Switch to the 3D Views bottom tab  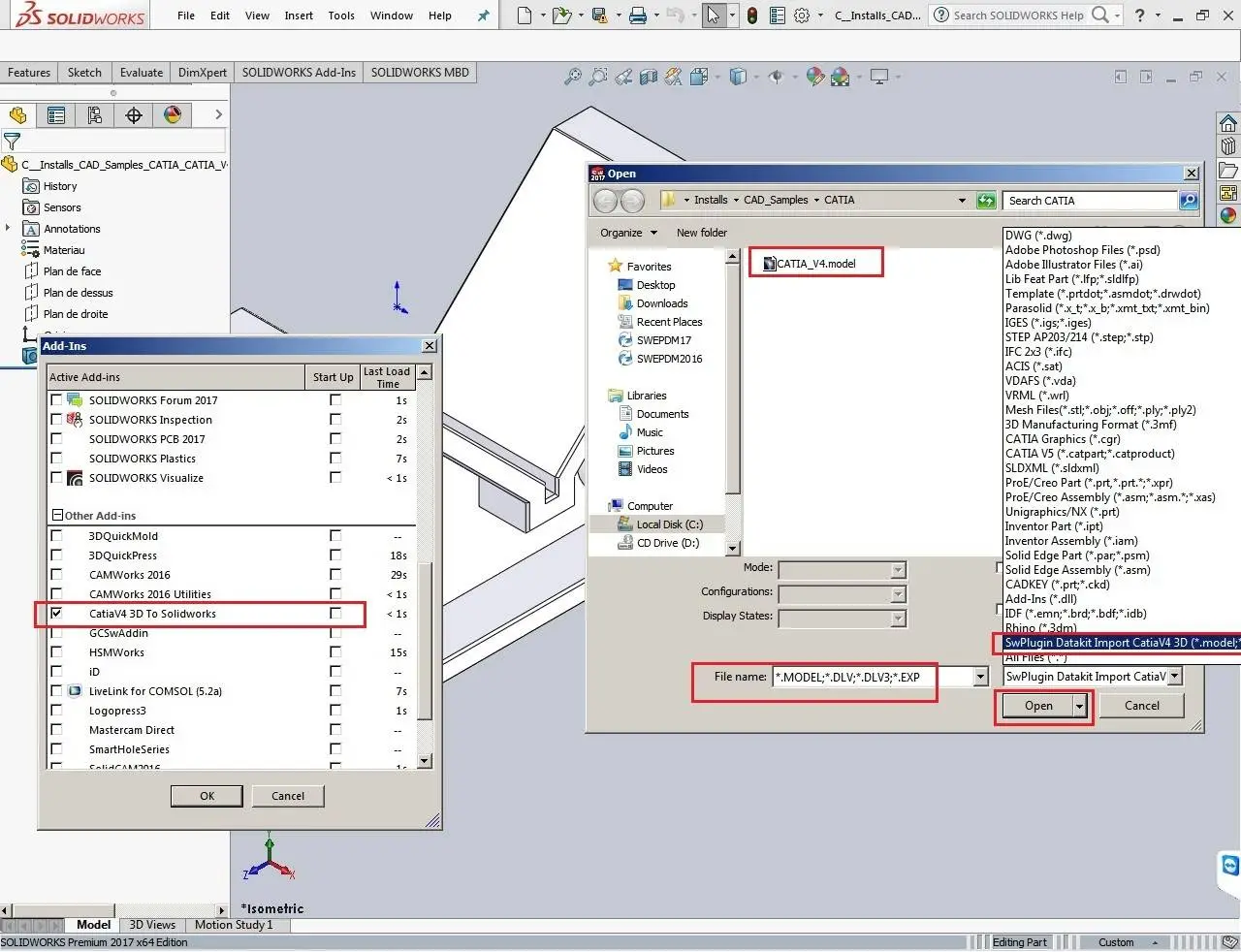(152, 925)
